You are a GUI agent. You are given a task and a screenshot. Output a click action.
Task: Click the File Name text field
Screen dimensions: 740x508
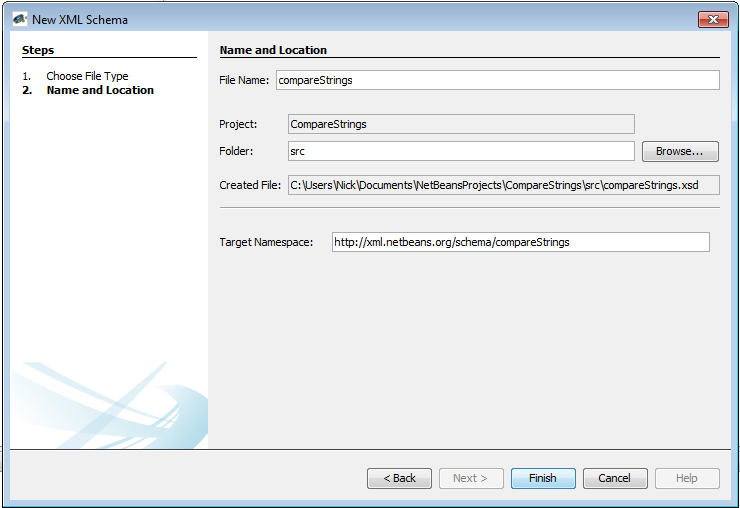tap(496, 80)
